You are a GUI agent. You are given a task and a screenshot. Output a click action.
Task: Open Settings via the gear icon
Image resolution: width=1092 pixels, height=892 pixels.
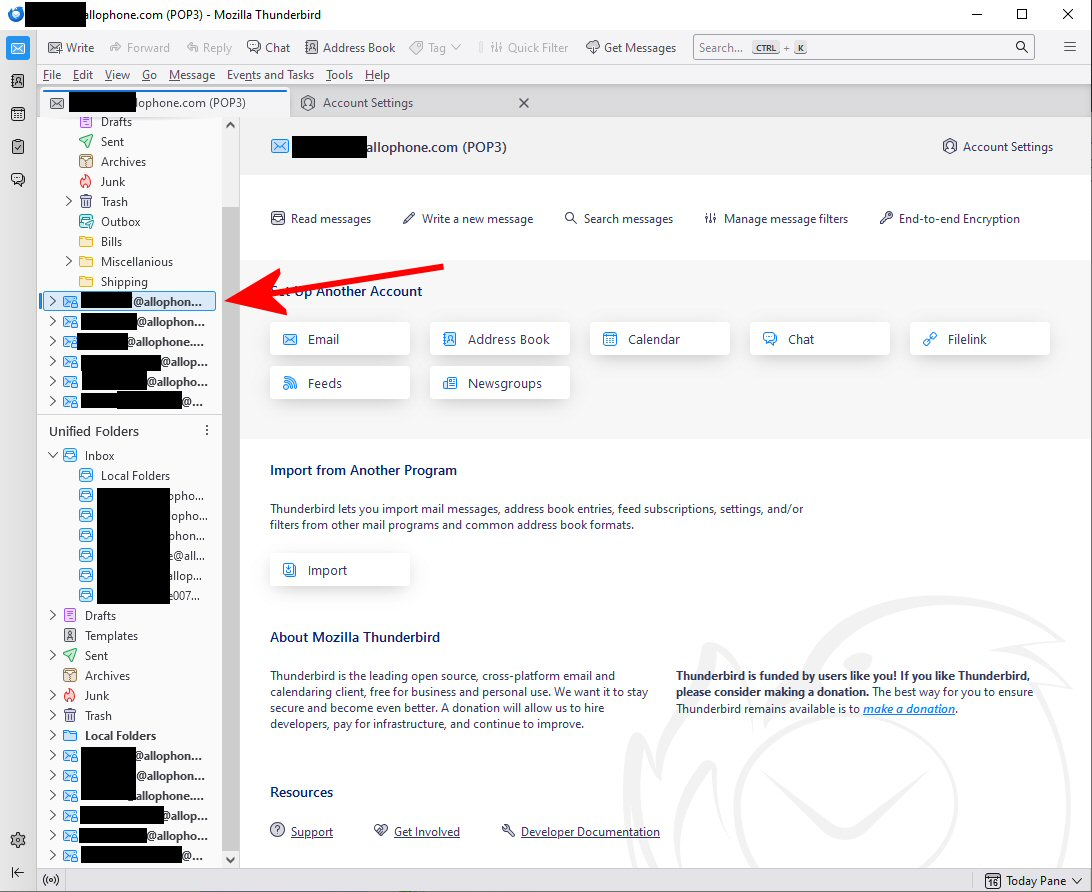point(18,840)
